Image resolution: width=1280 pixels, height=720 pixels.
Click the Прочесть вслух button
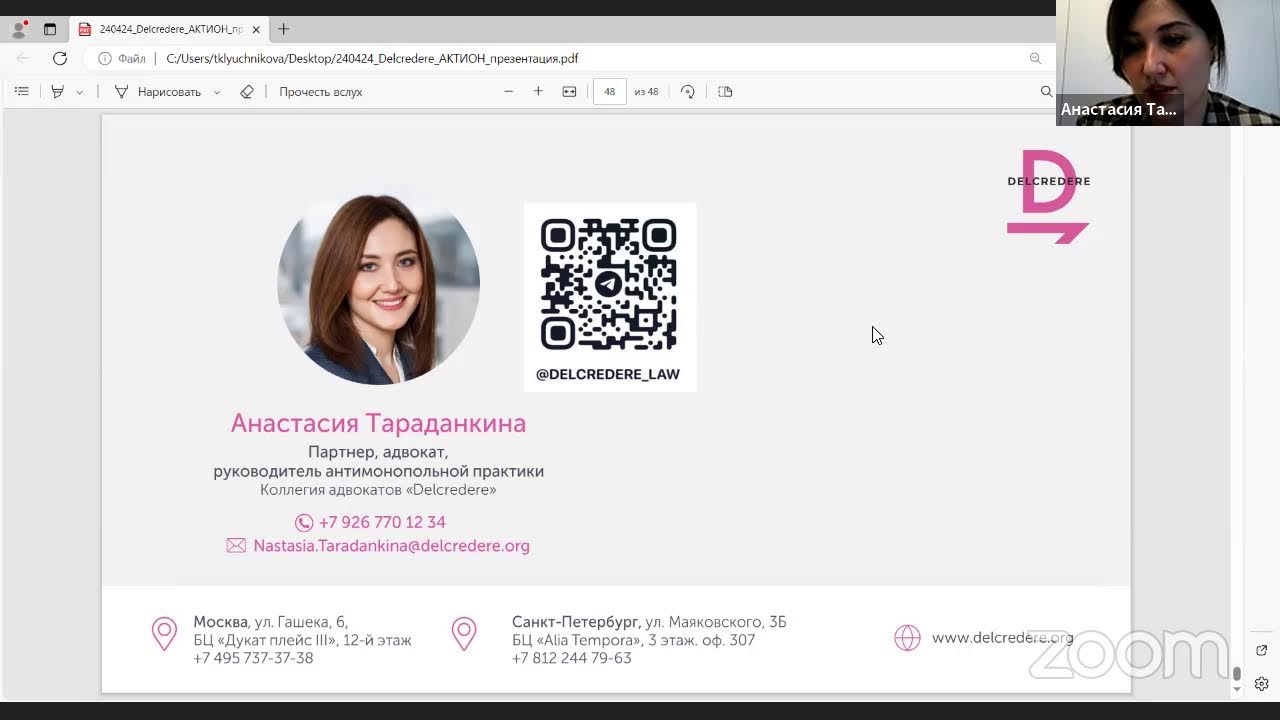click(321, 91)
